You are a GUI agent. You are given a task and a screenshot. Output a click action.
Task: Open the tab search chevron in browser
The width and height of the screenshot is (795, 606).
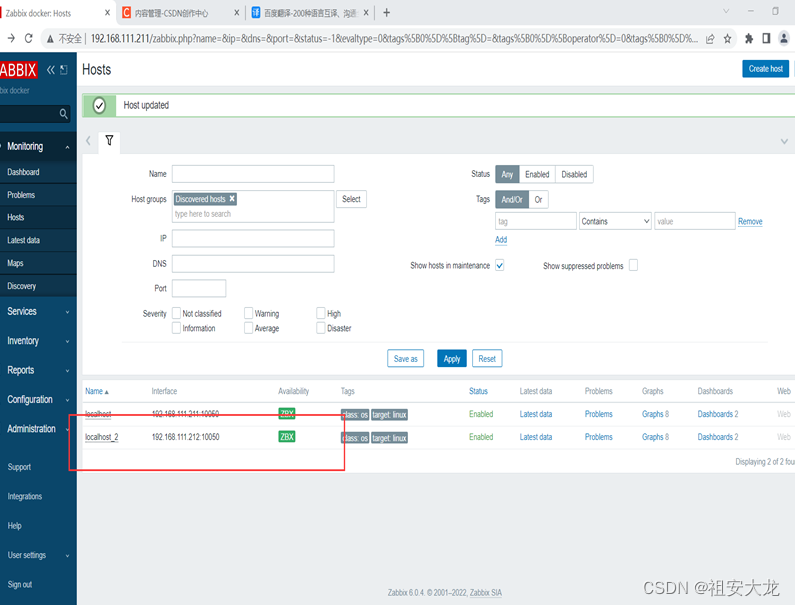point(726,11)
